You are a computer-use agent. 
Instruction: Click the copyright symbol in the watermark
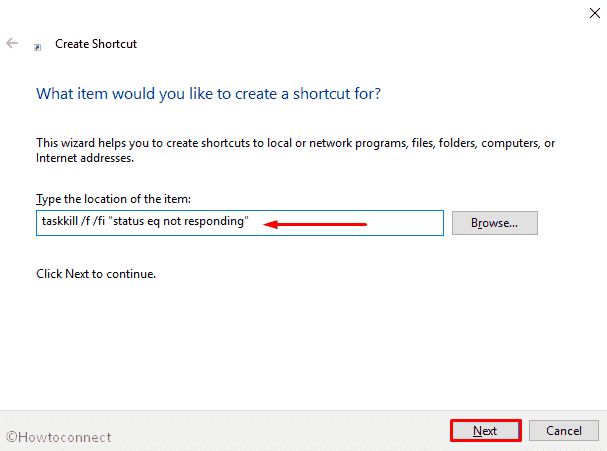(x=12, y=436)
